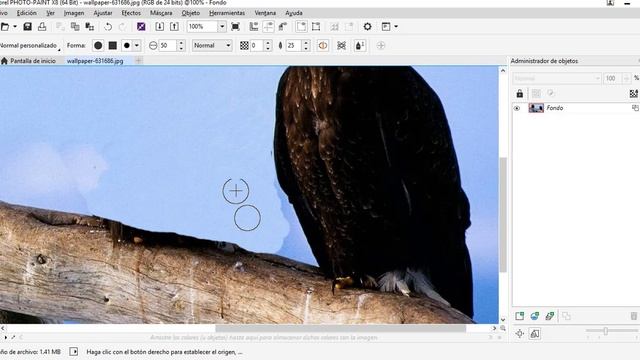This screenshot has width=640, height=360.
Task: Click the purple search content icon
Action: click(141, 27)
